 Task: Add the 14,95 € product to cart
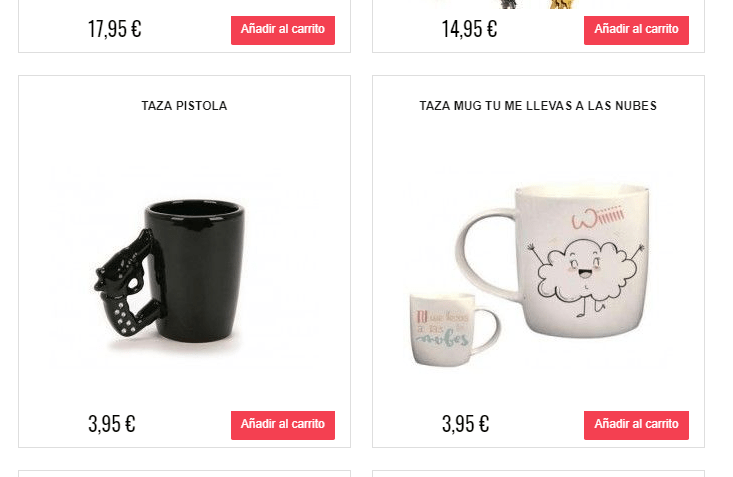(636, 30)
